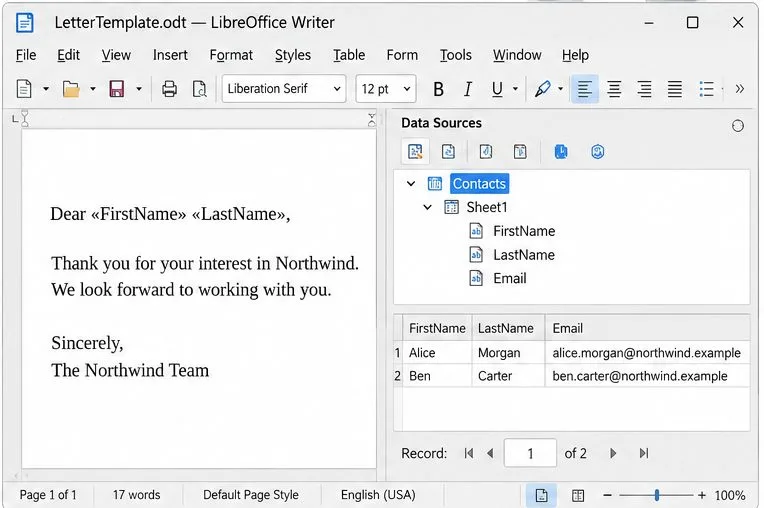The width and height of the screenshot is (764, 508).
Task: Toggle Italic formatting
Action: pos(467,89)
